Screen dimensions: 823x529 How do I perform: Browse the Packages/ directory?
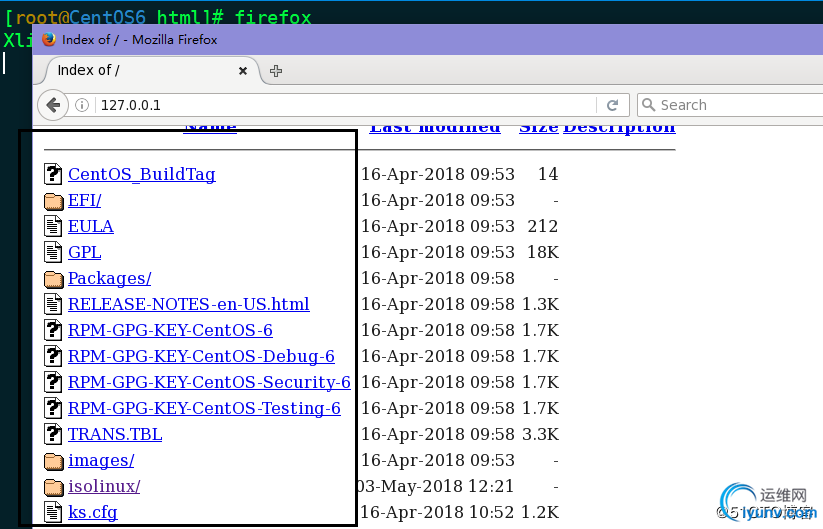pos(110,279)
